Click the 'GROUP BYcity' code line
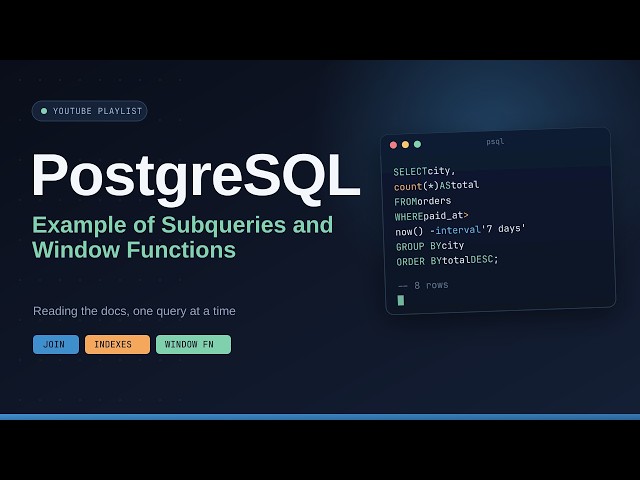Viewport: 640px width, 480px height. [x=430, y=246]
